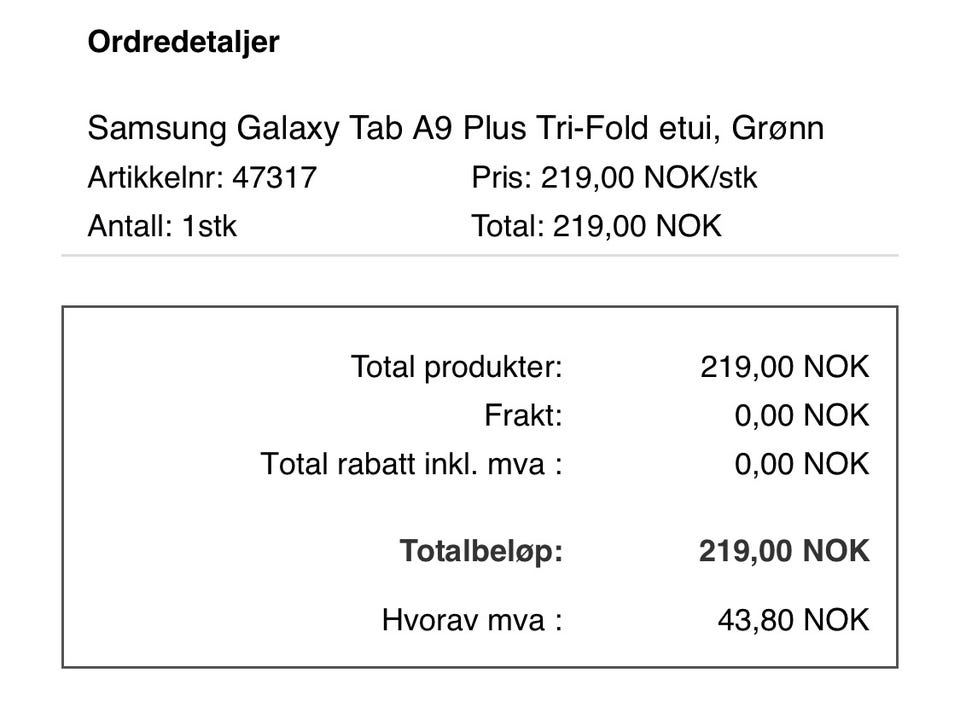This screenshot has width=960, height=719.
Task: Click the Artikkelnr: 47317 text
Action: pos(202,178)
